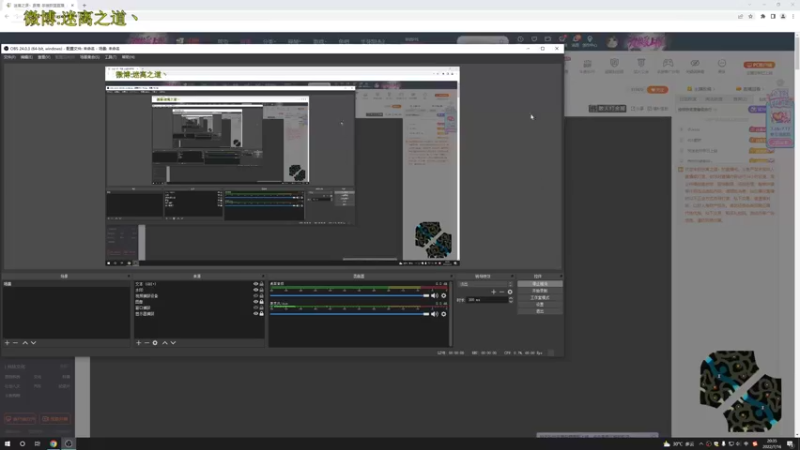Remove the scene with the Scenes minus icon

(x=15, y=343)
